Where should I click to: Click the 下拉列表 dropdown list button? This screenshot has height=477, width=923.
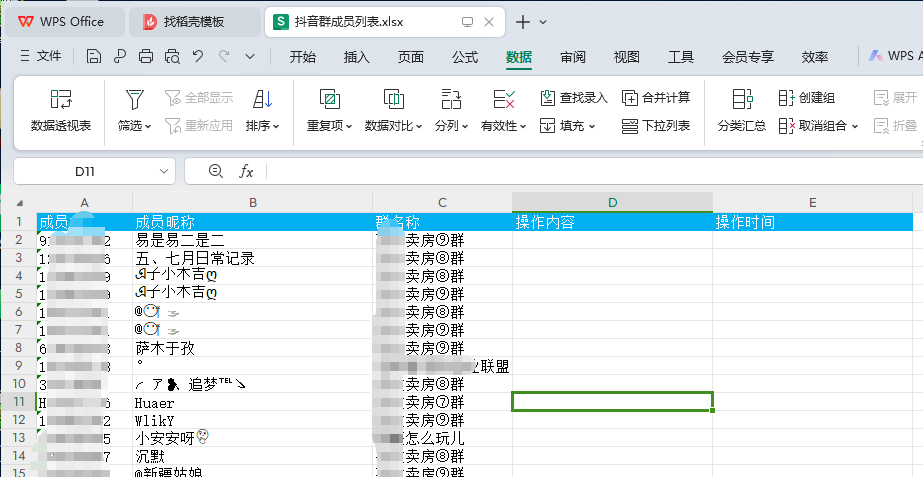656,126
